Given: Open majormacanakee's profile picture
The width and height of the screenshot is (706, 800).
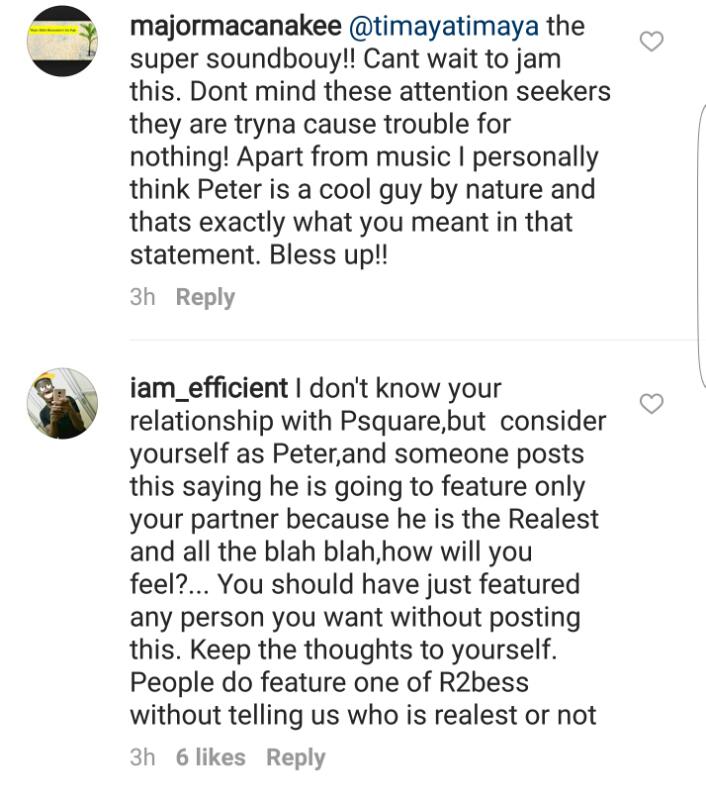Looking at the screenshot, I should [62, 41].
